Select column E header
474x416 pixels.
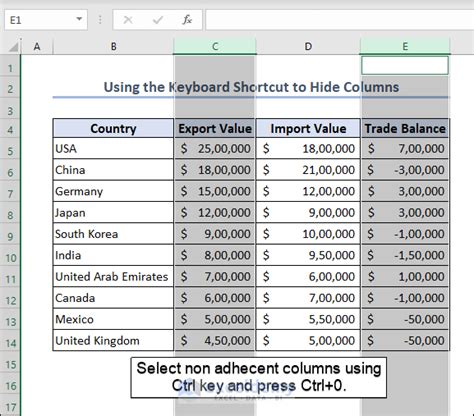coord(405,46)
